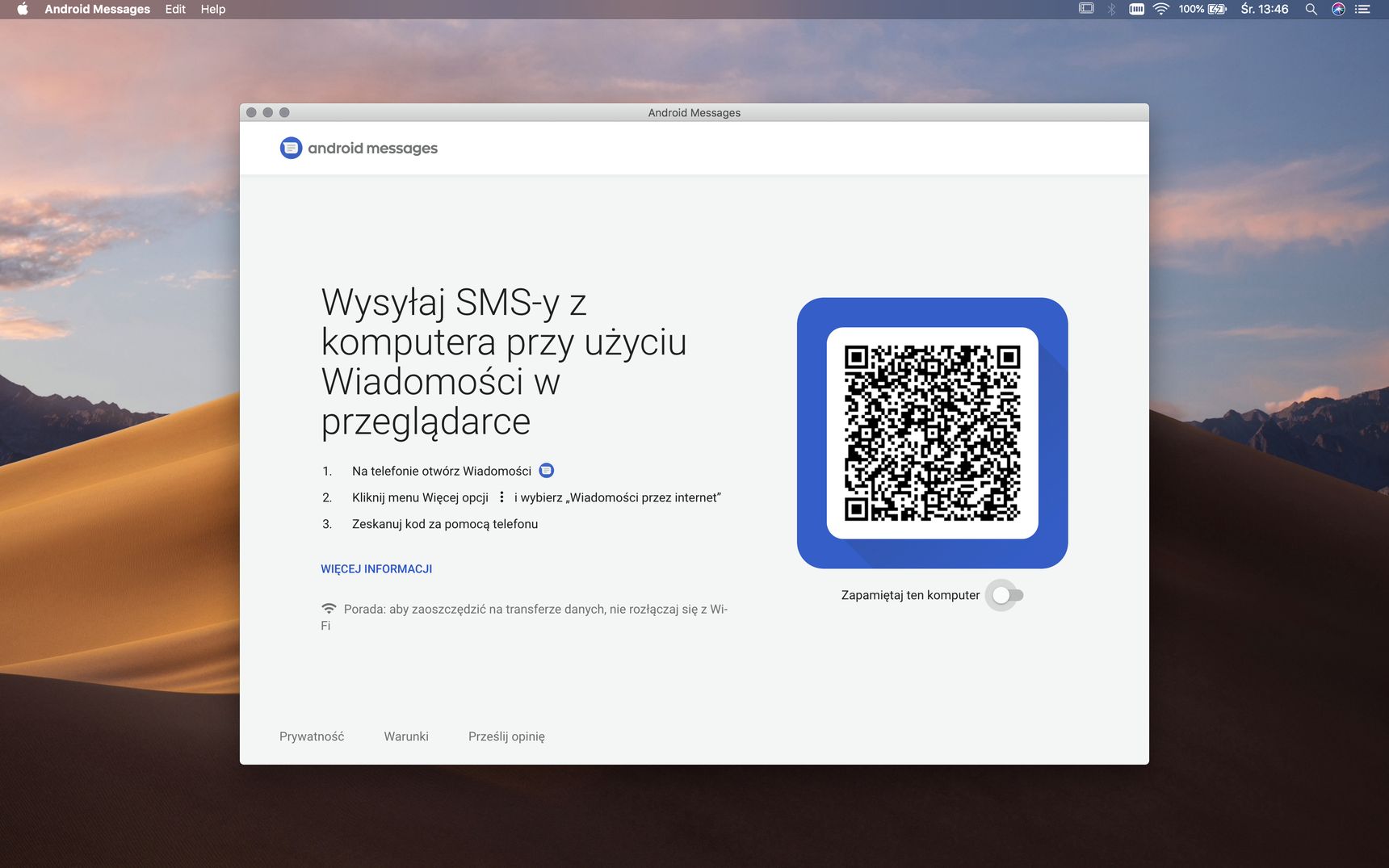Open Spotlight search in menu bar

tap(1311, 9)
